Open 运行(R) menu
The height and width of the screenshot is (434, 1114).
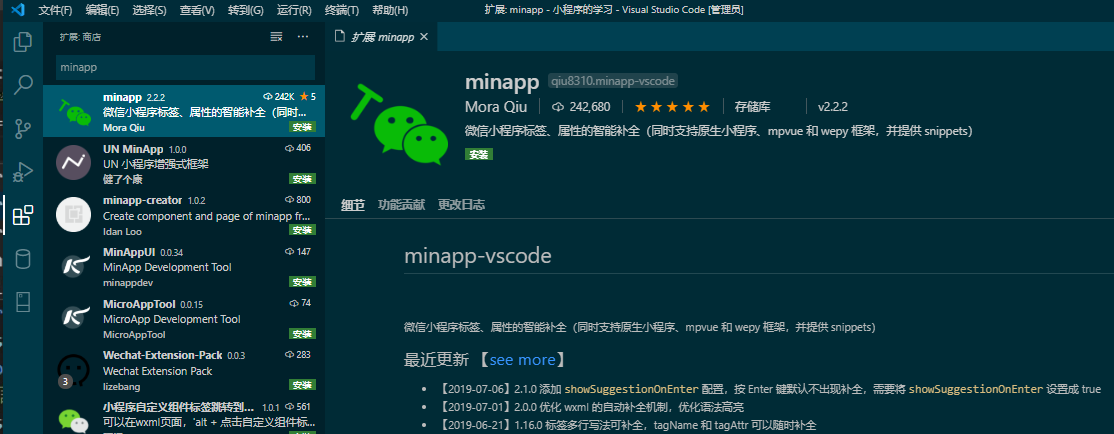[x=294, y=11]
